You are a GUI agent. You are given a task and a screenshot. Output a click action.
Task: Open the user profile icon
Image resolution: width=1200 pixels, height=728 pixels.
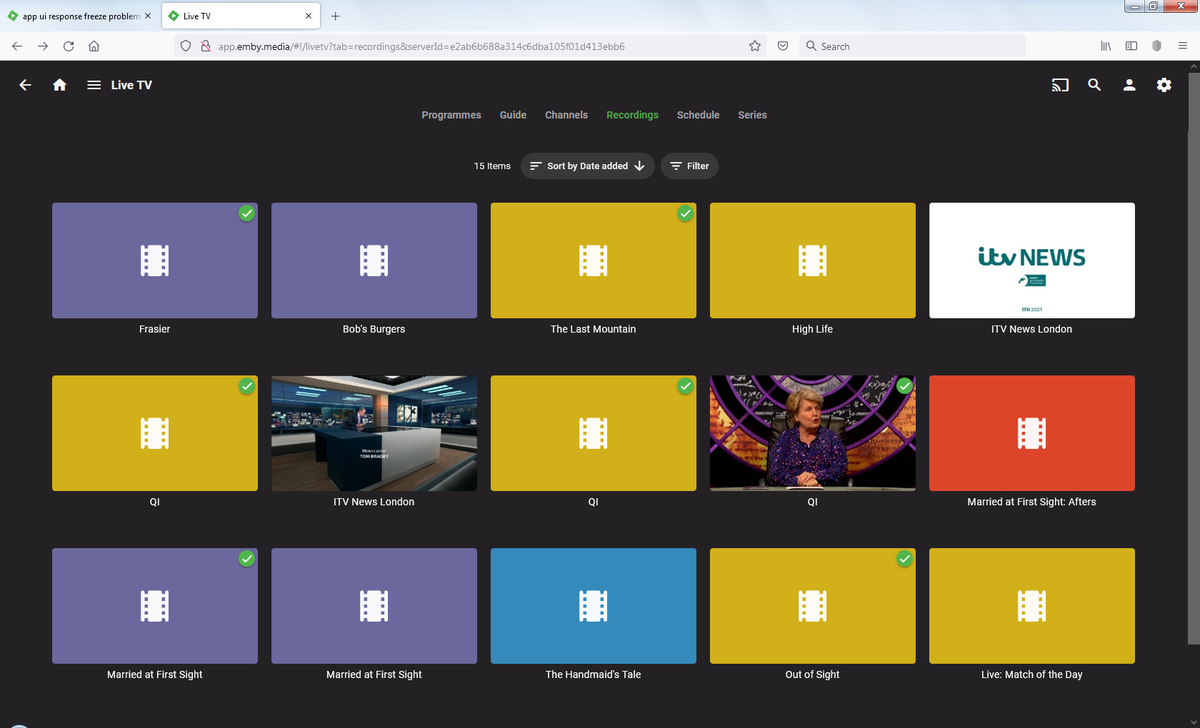point(1129,85)
